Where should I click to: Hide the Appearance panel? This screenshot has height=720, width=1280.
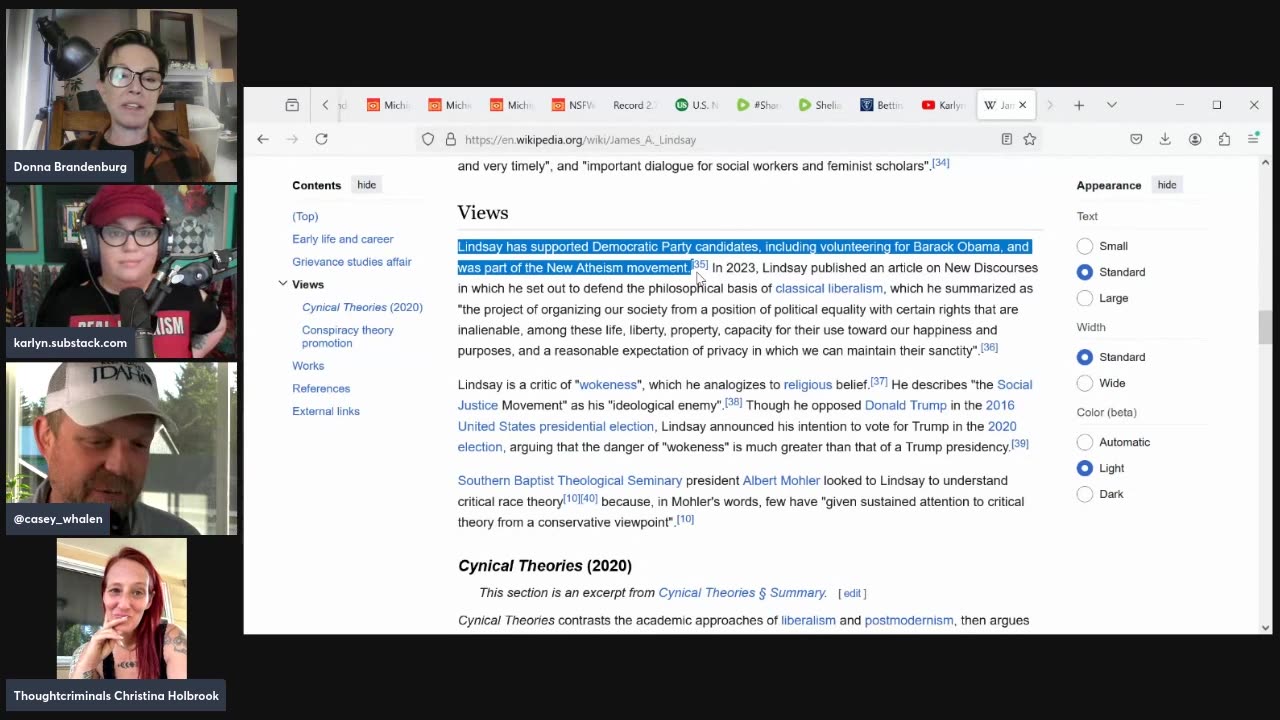[x=1167, y=185]
